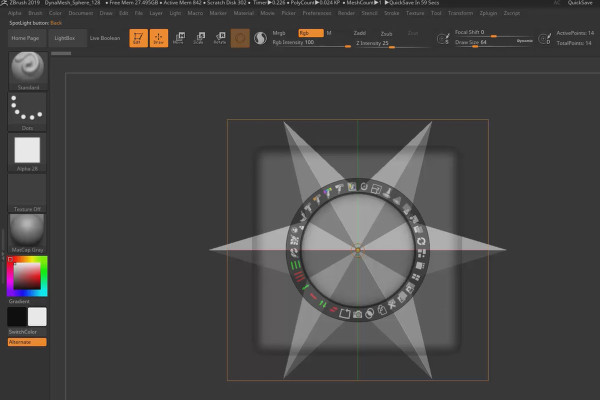Click the colorful image icon atop the dial
The width and height of the screenshot is (600, 400).
click(x=352, y=186)
